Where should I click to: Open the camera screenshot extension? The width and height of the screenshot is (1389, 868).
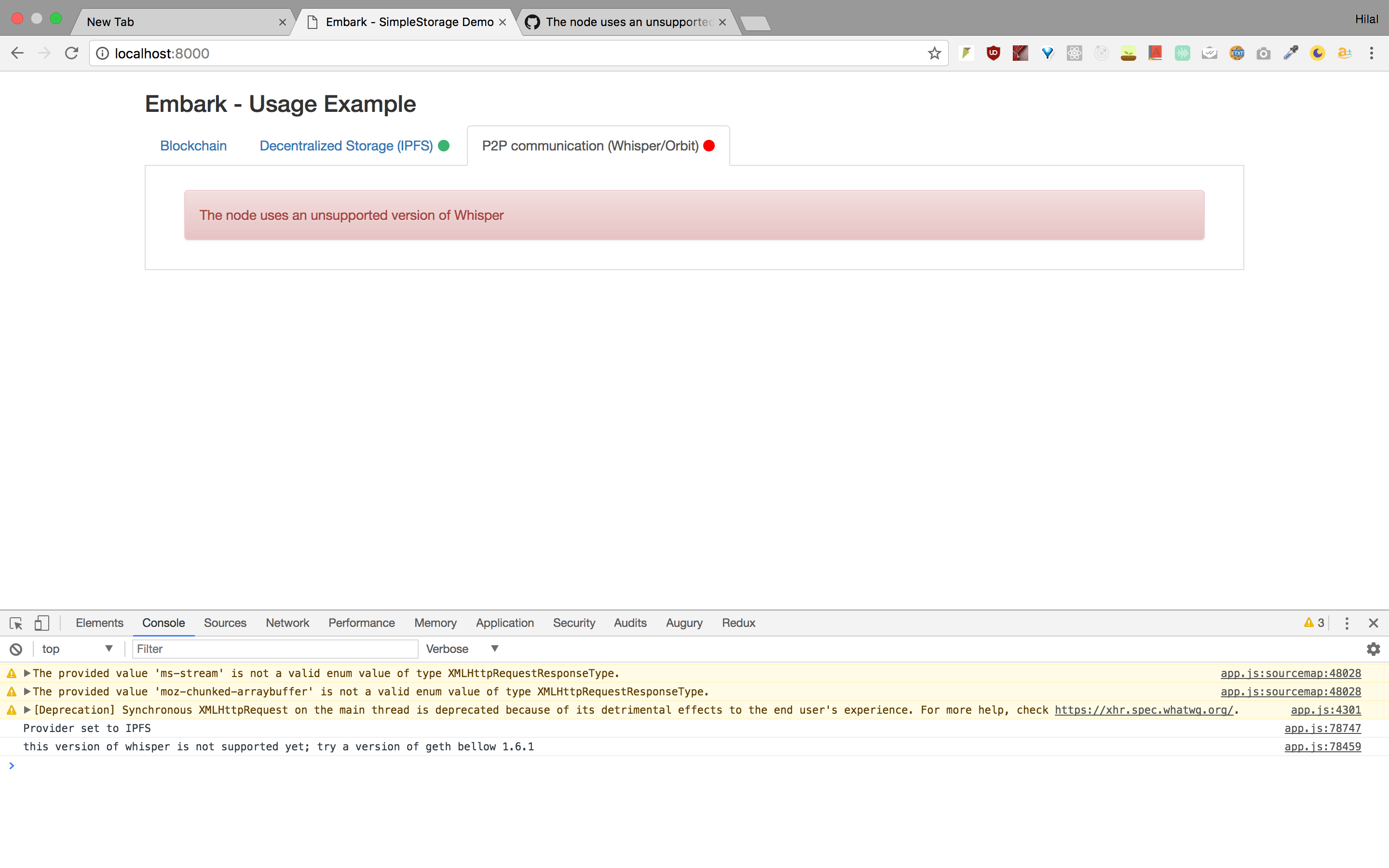tap(1263, 53)
